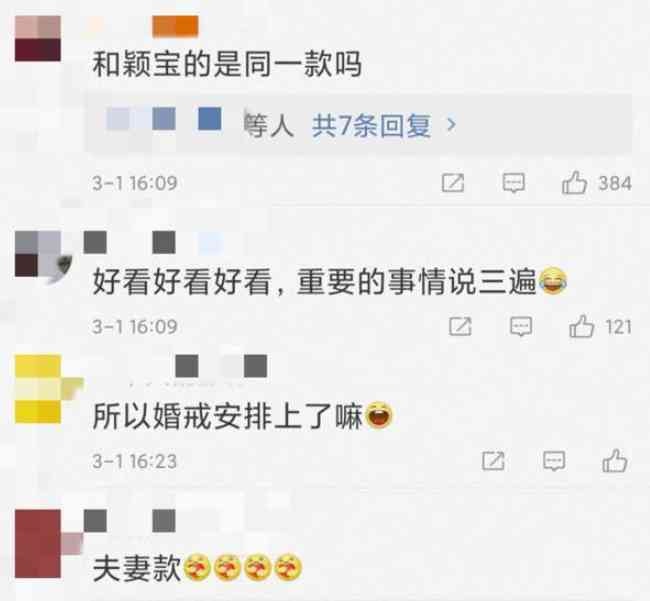The height and width of the screenshot is (601, 650).
Task: Reply to the 好看好看好看 comment
Action: tap(521, 326)
